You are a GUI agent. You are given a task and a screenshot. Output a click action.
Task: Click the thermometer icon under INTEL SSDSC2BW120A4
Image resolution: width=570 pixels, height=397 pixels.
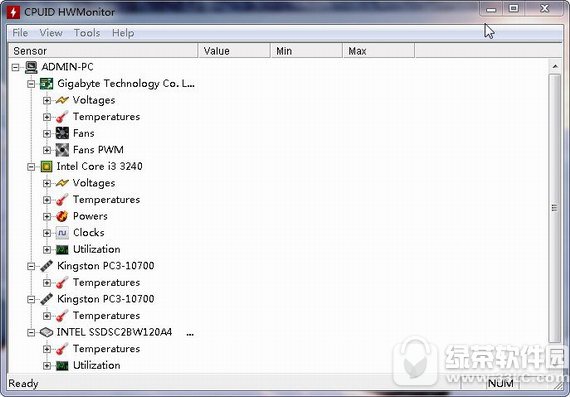[62, 349]
